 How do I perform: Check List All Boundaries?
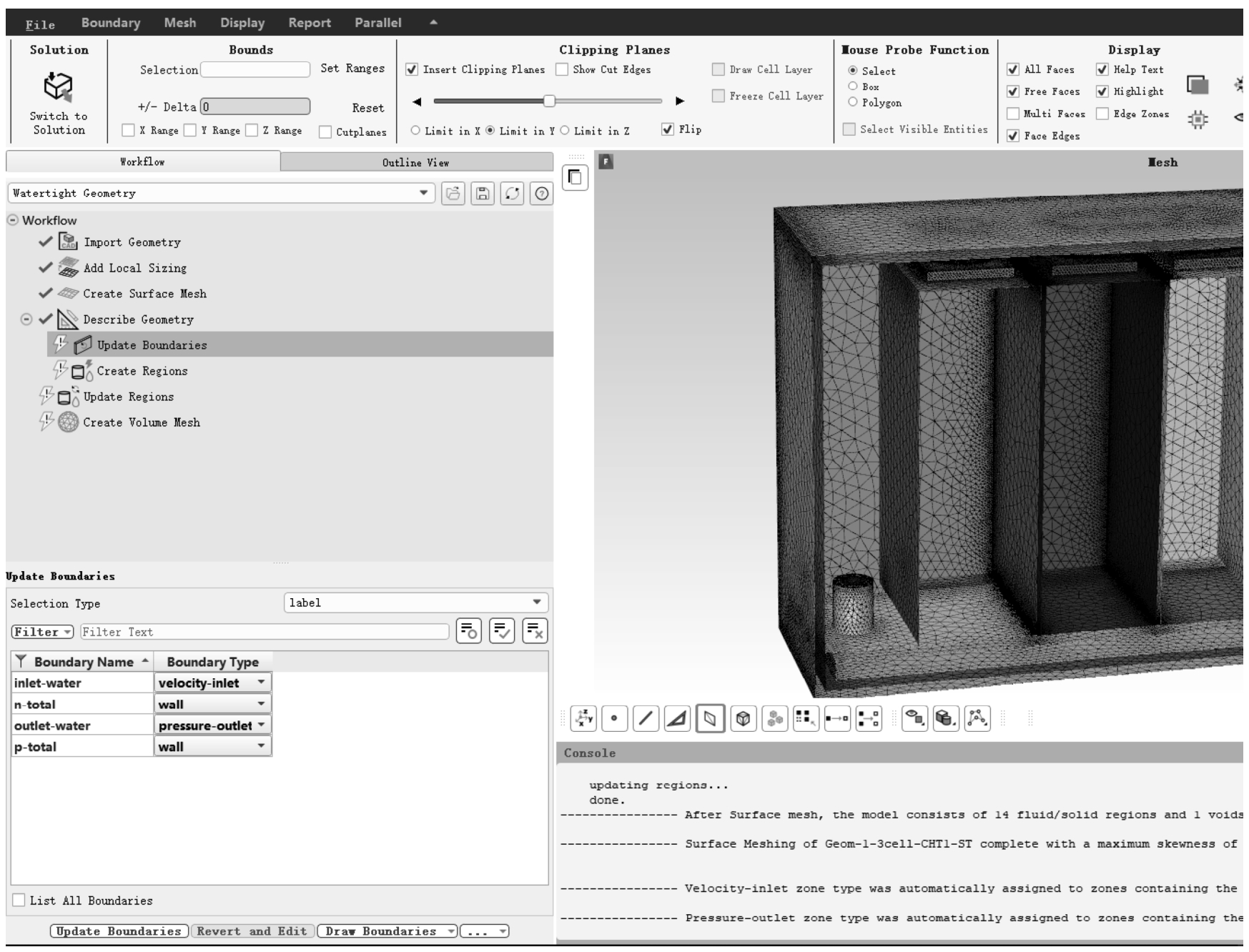pos(19,900)
